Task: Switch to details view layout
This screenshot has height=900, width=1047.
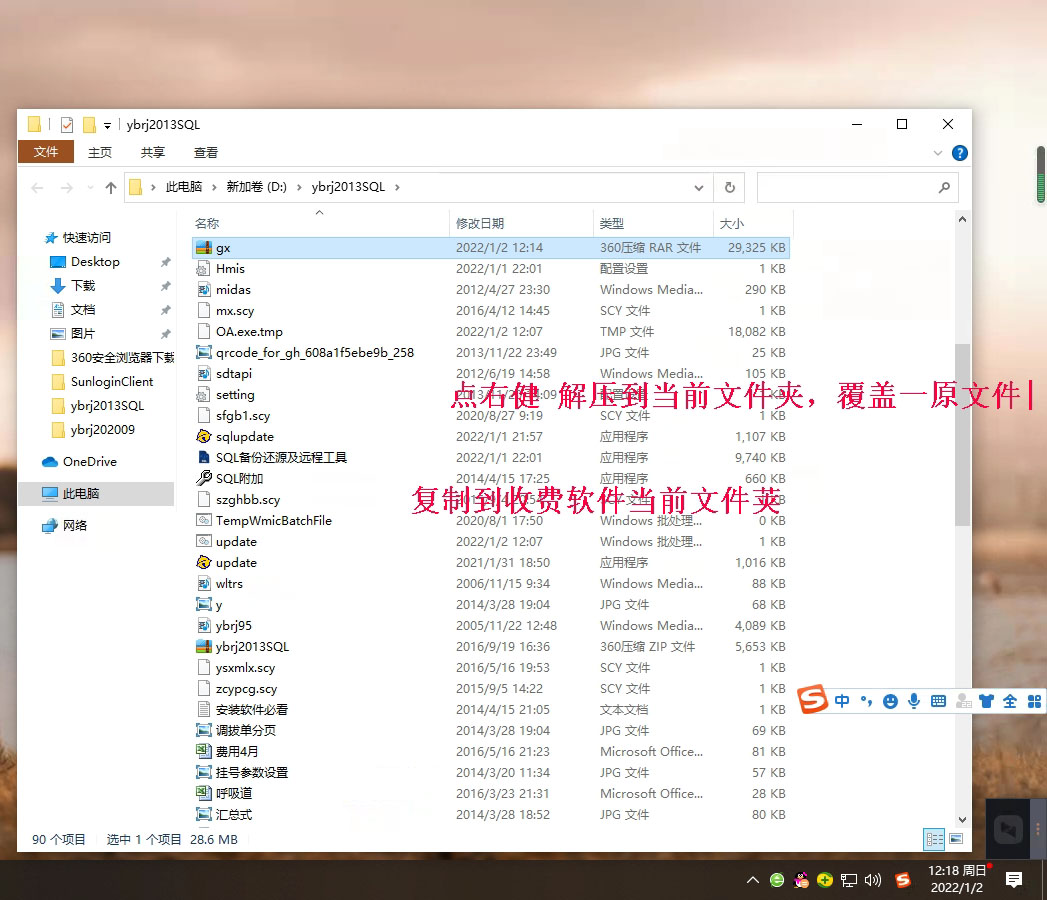Action: click(934, 840)
